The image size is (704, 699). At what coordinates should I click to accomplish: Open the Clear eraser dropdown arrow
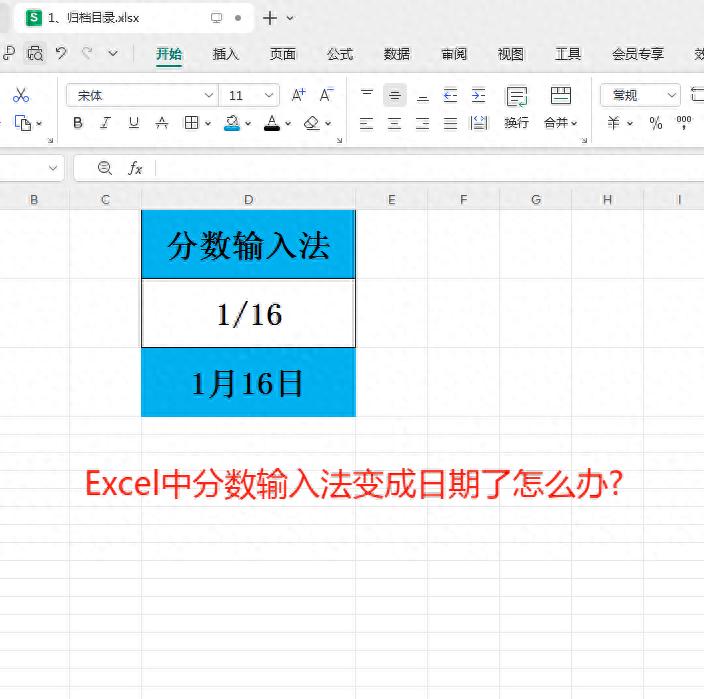point(328,123)
